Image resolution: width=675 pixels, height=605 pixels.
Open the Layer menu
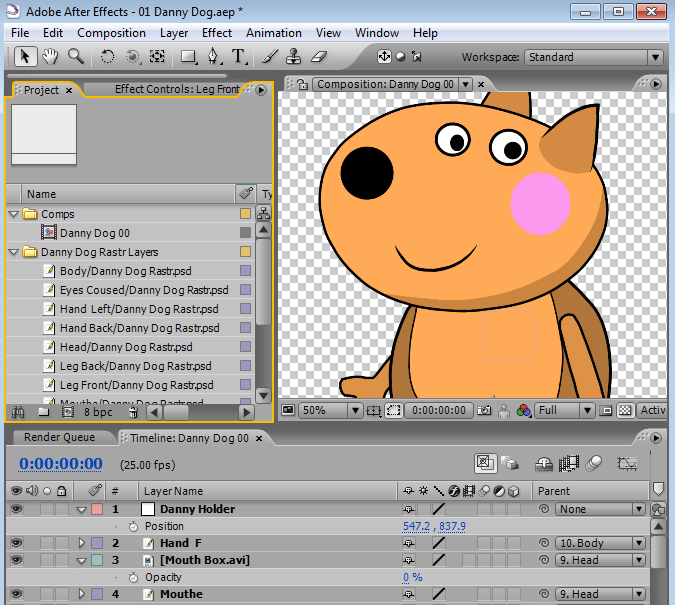pos(173,33)
